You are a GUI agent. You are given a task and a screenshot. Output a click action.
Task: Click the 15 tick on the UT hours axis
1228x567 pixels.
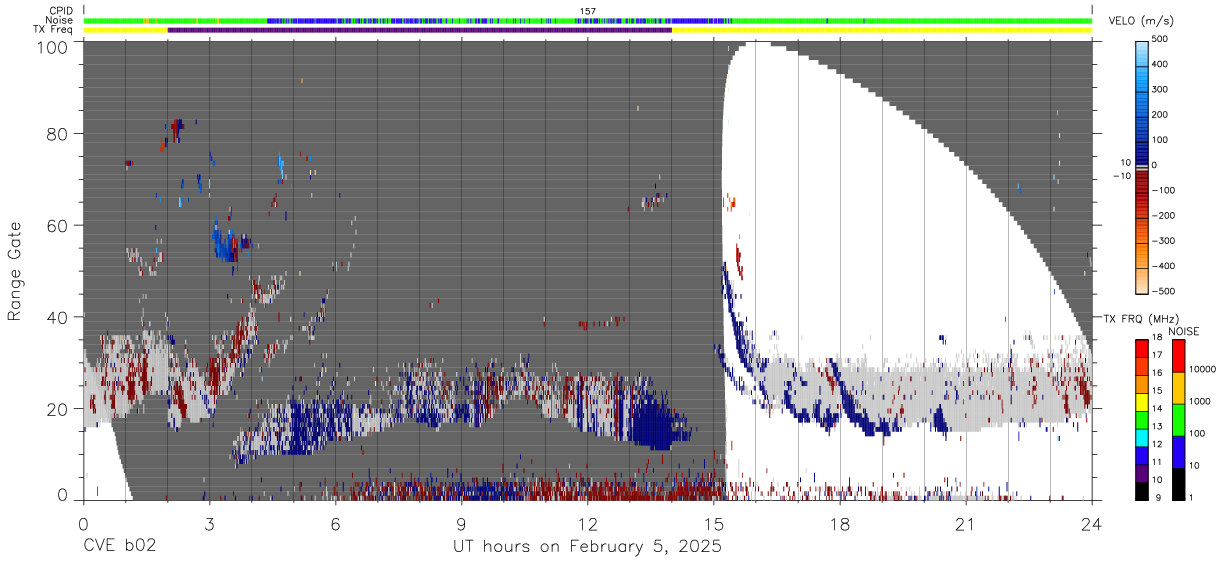click(713, 524)
